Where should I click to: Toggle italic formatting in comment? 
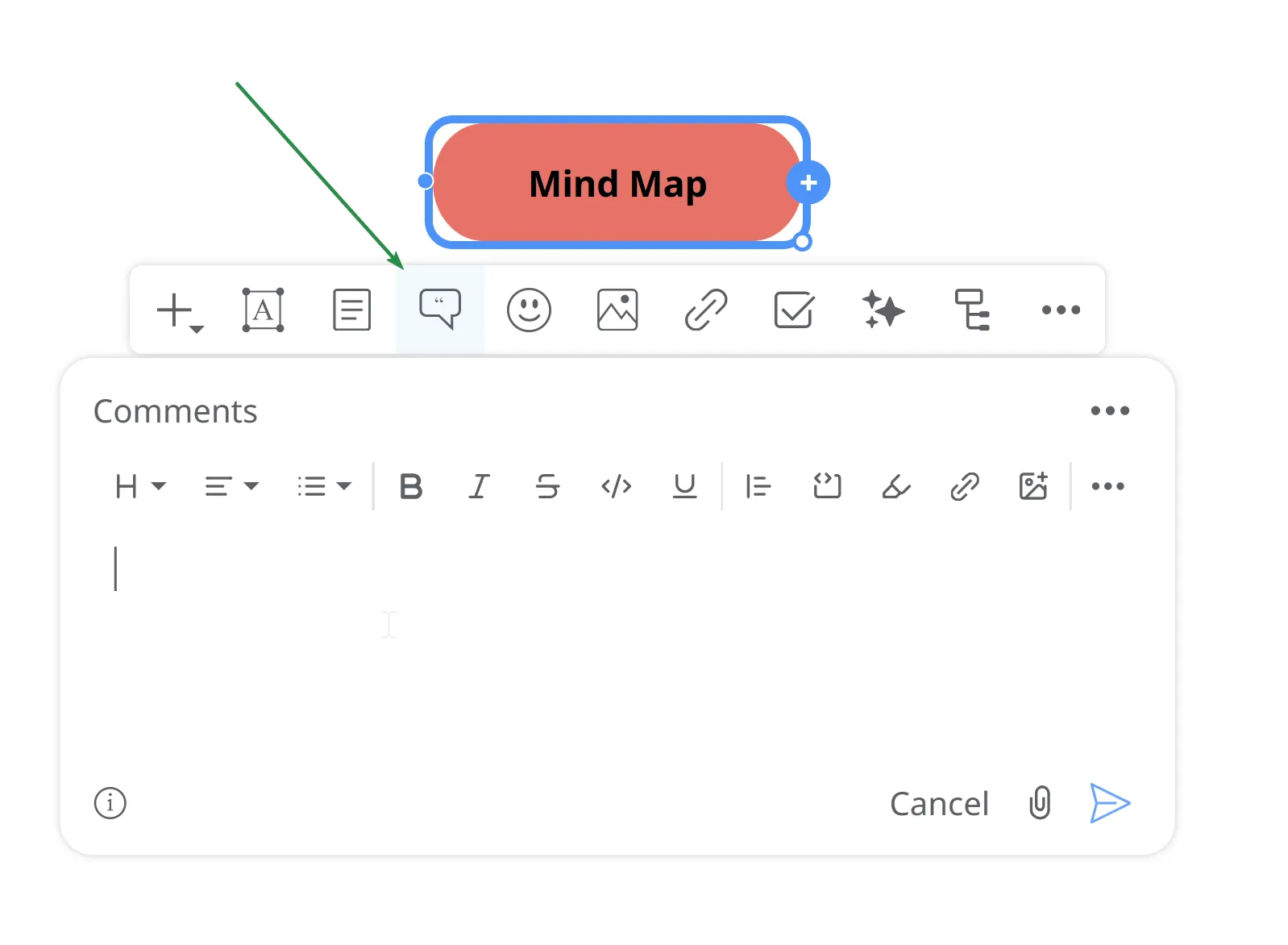click(480, 486)
